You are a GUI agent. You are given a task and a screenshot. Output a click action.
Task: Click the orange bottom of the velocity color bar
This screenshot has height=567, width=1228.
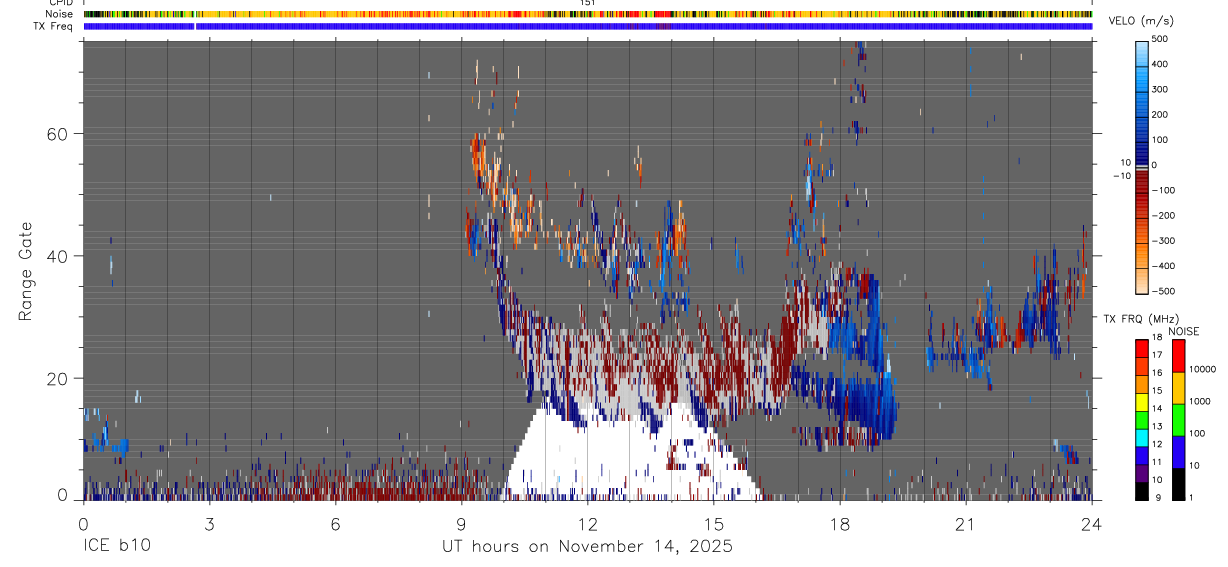pyautogui.click(x=1141, y=280)
